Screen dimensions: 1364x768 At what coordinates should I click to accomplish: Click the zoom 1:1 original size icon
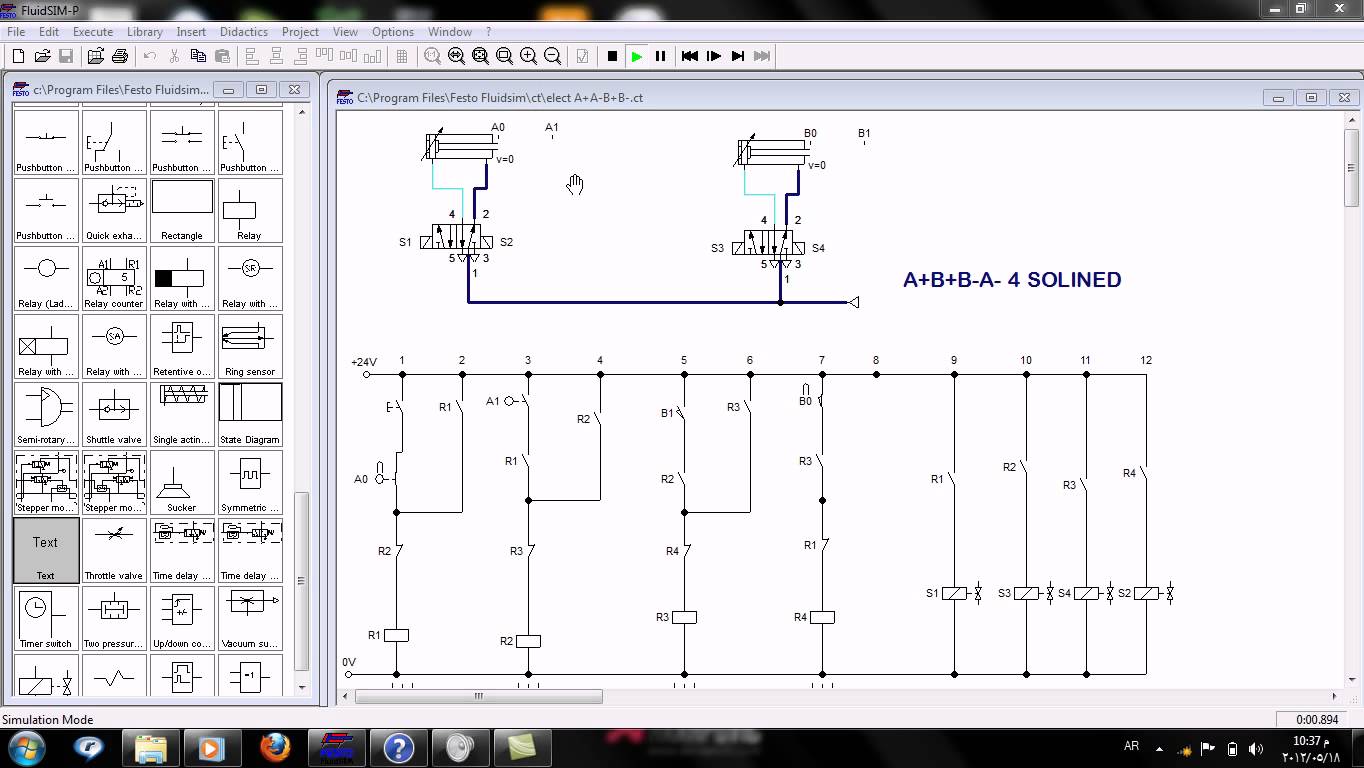coord(432,56)
